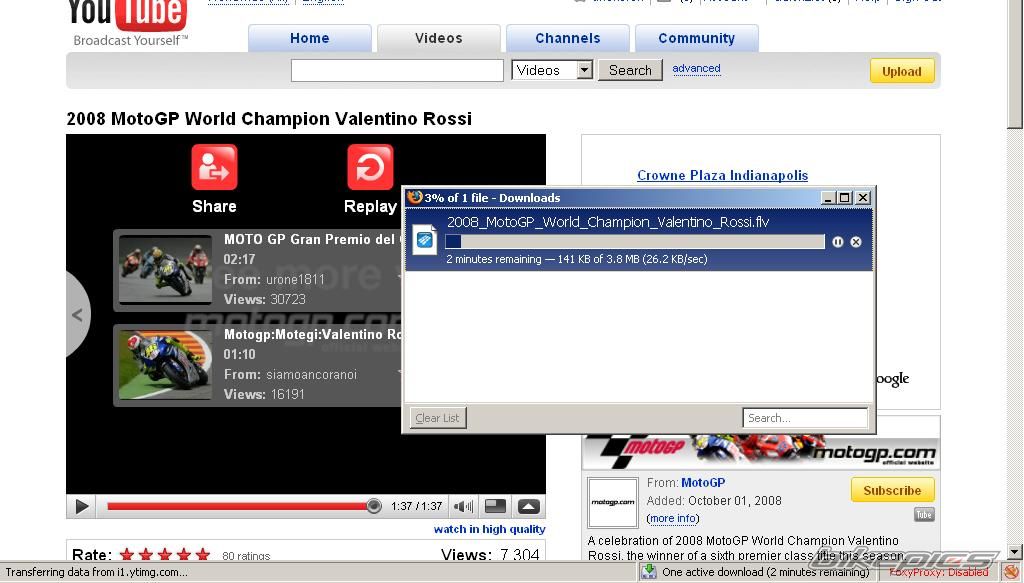
Task: Click the 2008_MotoGP_World_Champion_Valentino_Rossi.flv file name
Action: 608,222
